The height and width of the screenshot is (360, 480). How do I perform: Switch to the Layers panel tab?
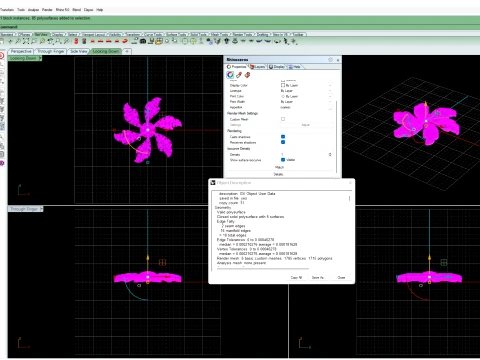(x=257, y=67)
